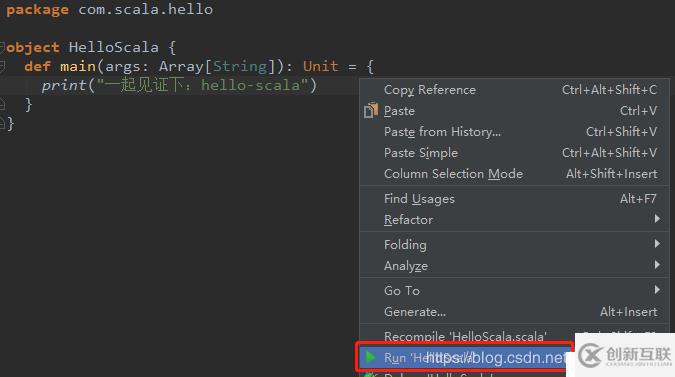Click the Unit return type
Image resolution: width=675 pixels, height=377 pixels.
pos(321,66)
